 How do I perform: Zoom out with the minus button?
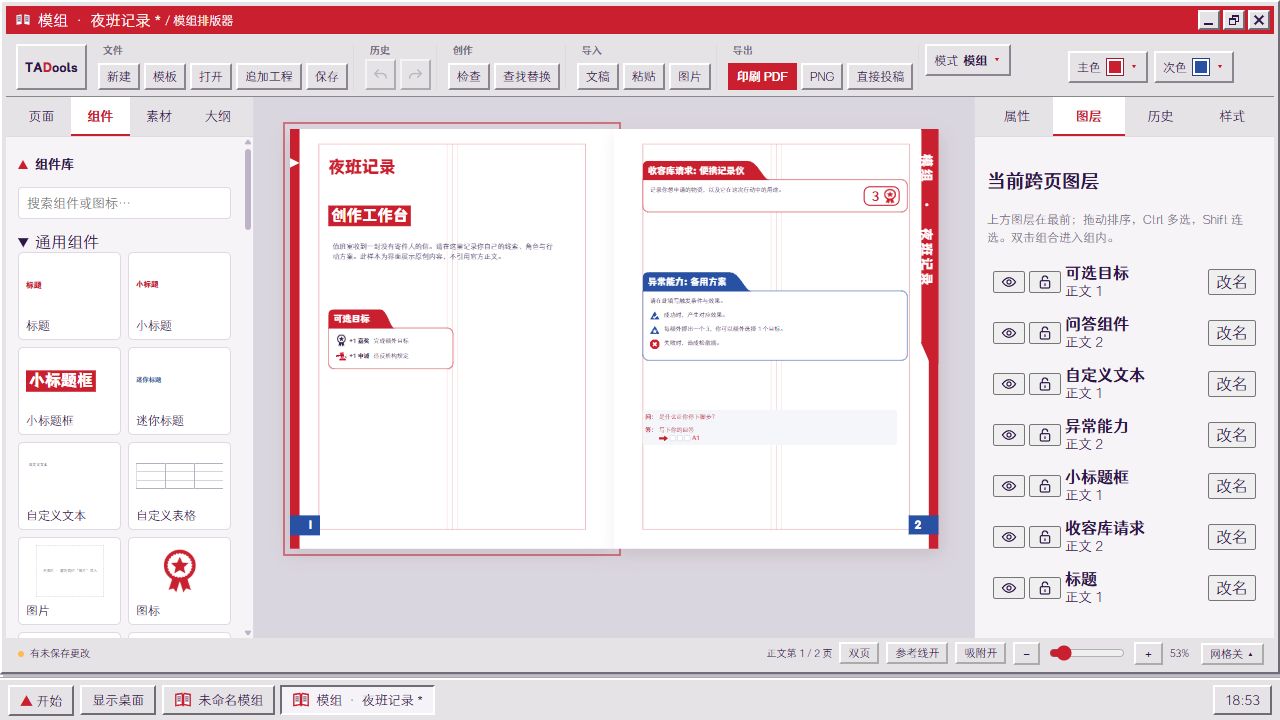tap(1026, 653)
